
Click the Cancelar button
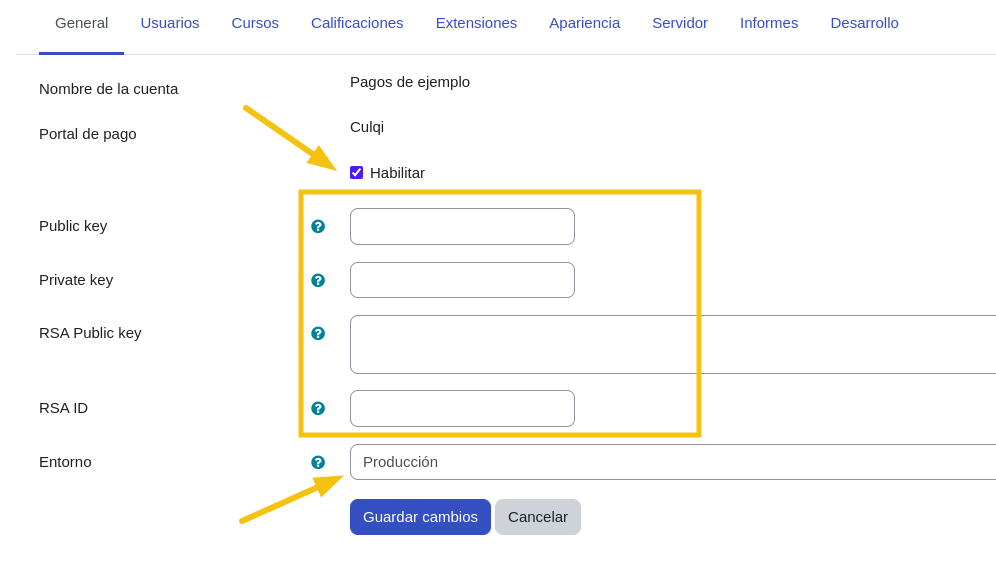[x=538, y=517]
